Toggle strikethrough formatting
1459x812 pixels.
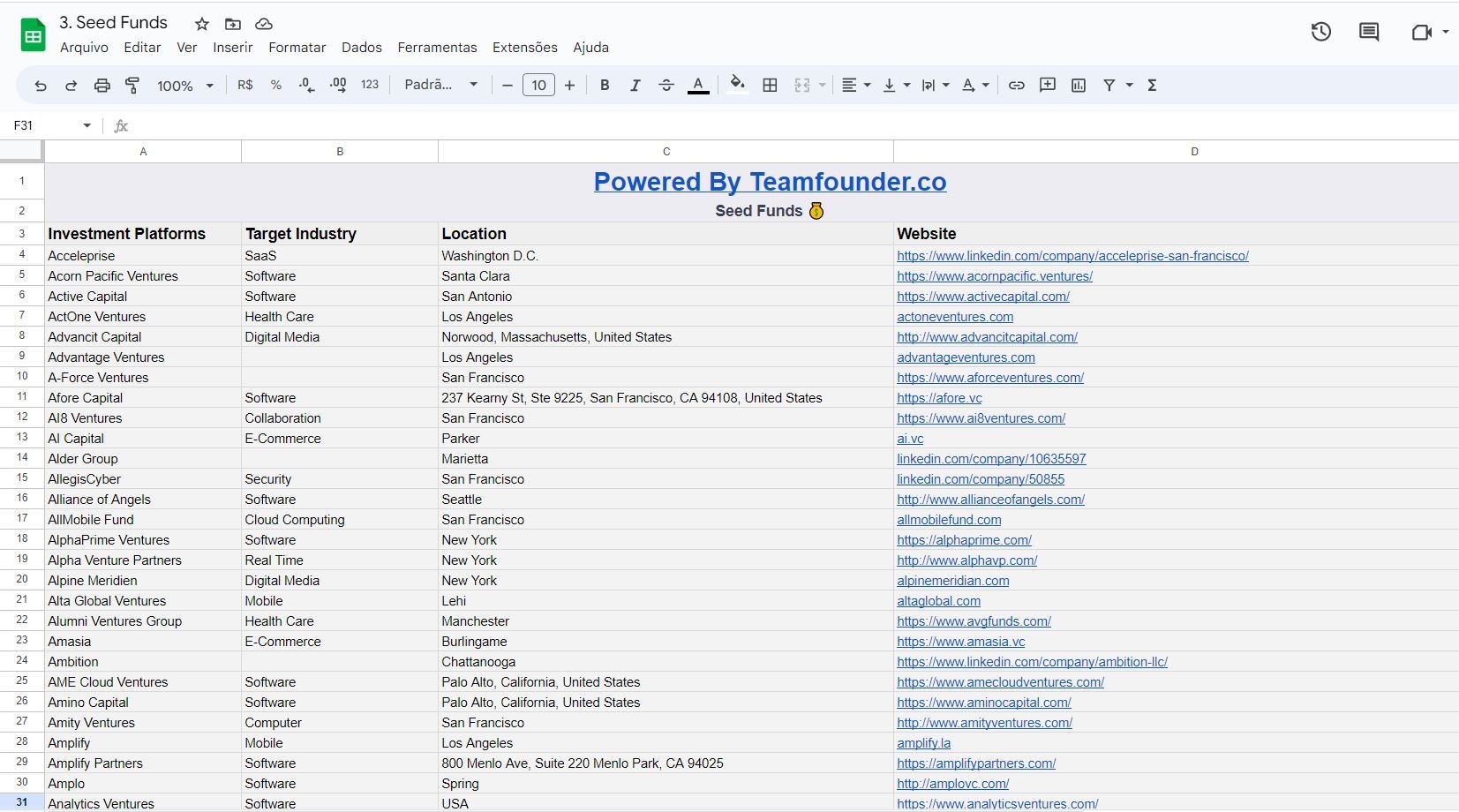pyautogui.click(x=666, y=86)
